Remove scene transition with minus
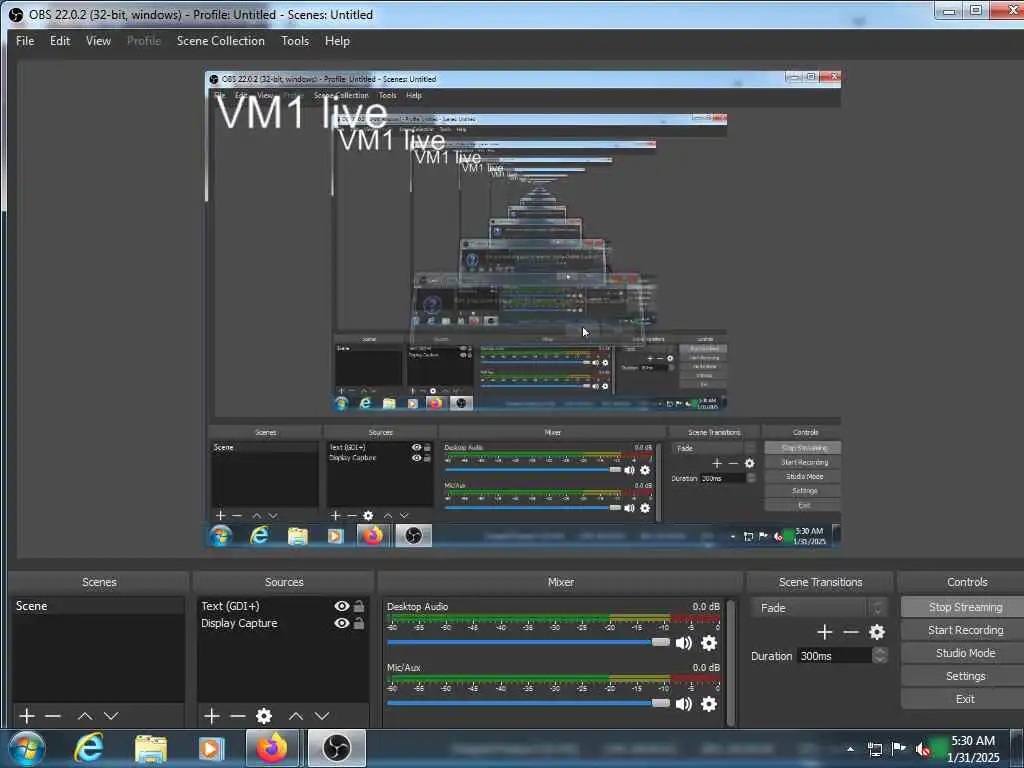This screenshot has width=1024, height=768. pos(850,632)
